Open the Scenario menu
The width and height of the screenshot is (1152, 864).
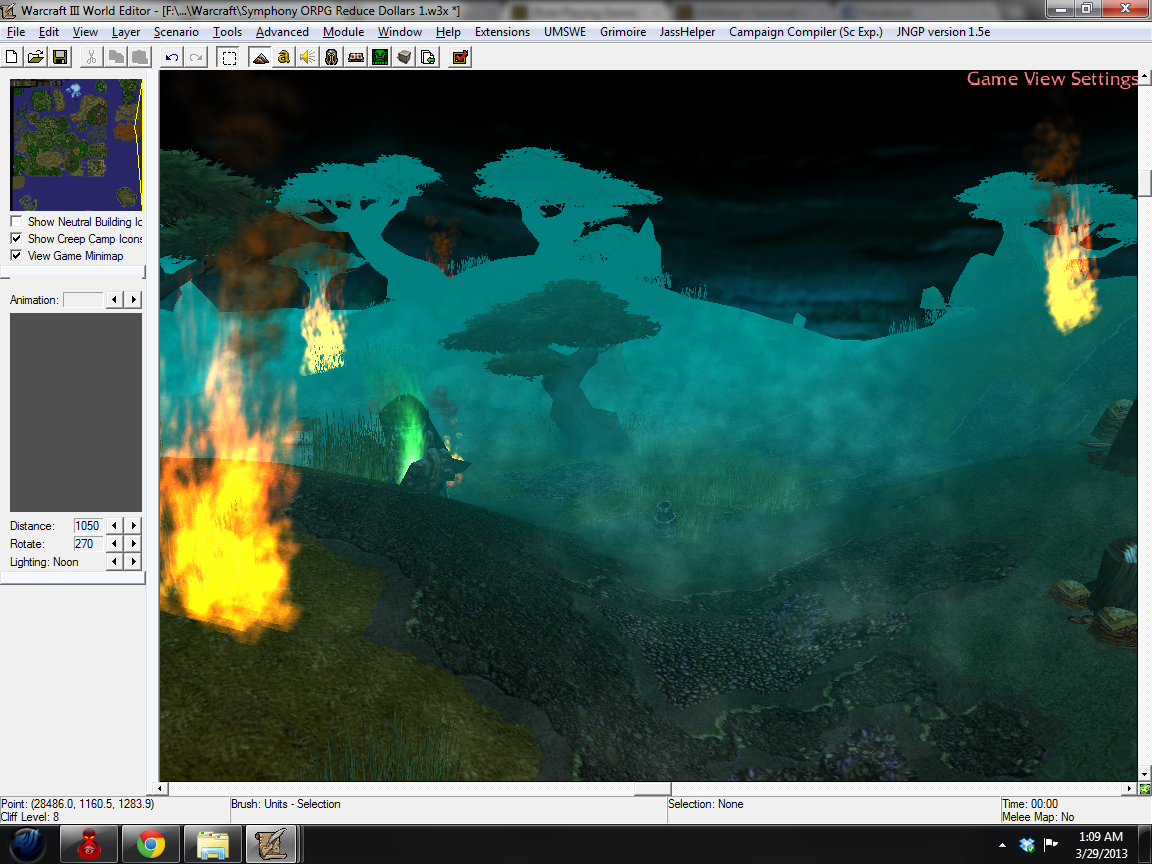(176, 32)
